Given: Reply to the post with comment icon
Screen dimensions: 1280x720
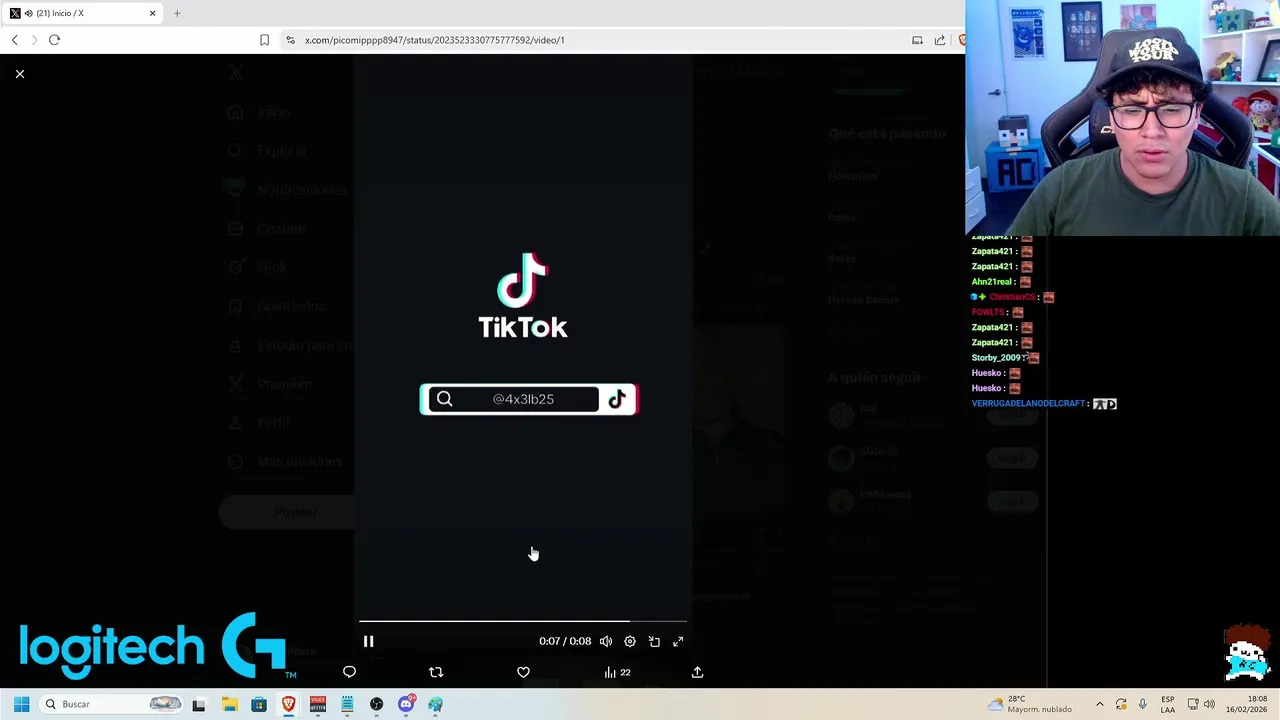Looking at the screenshot, I should click(349, 673).
